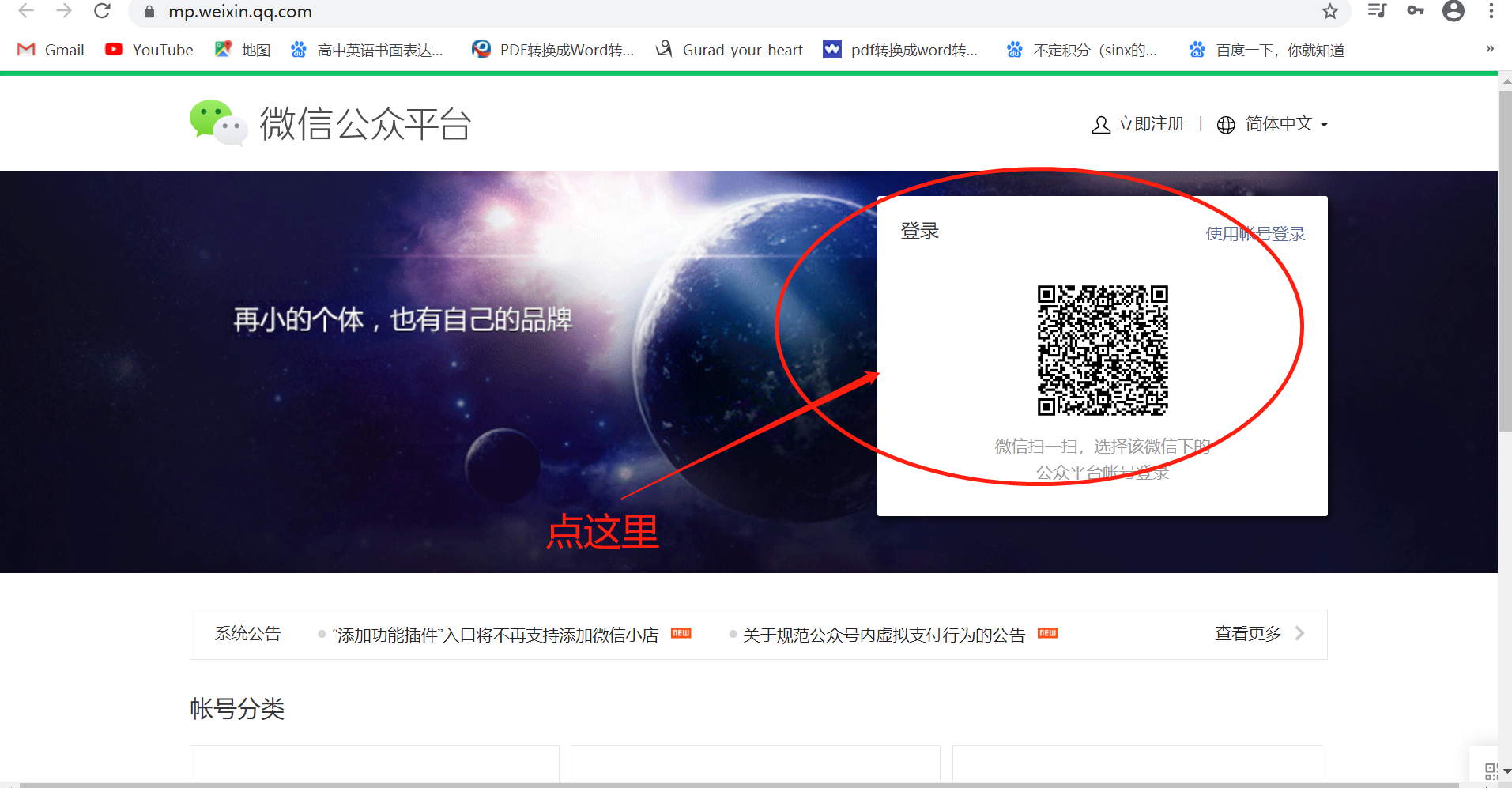Open the media control playlist icon
Screen dimensions: 1512x788
pyautogui.click(x=1377, y=10)
